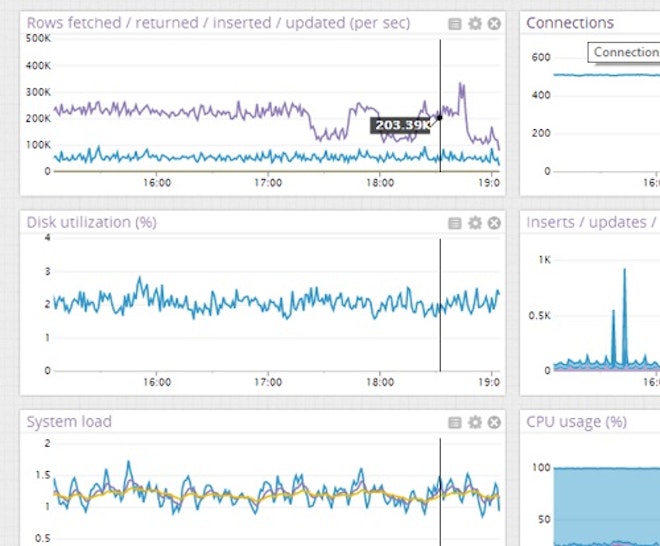The width and height of the screenshot is (660, 546).
Task: Click the Connections hover tooltip box
Action: click(625, 52)
